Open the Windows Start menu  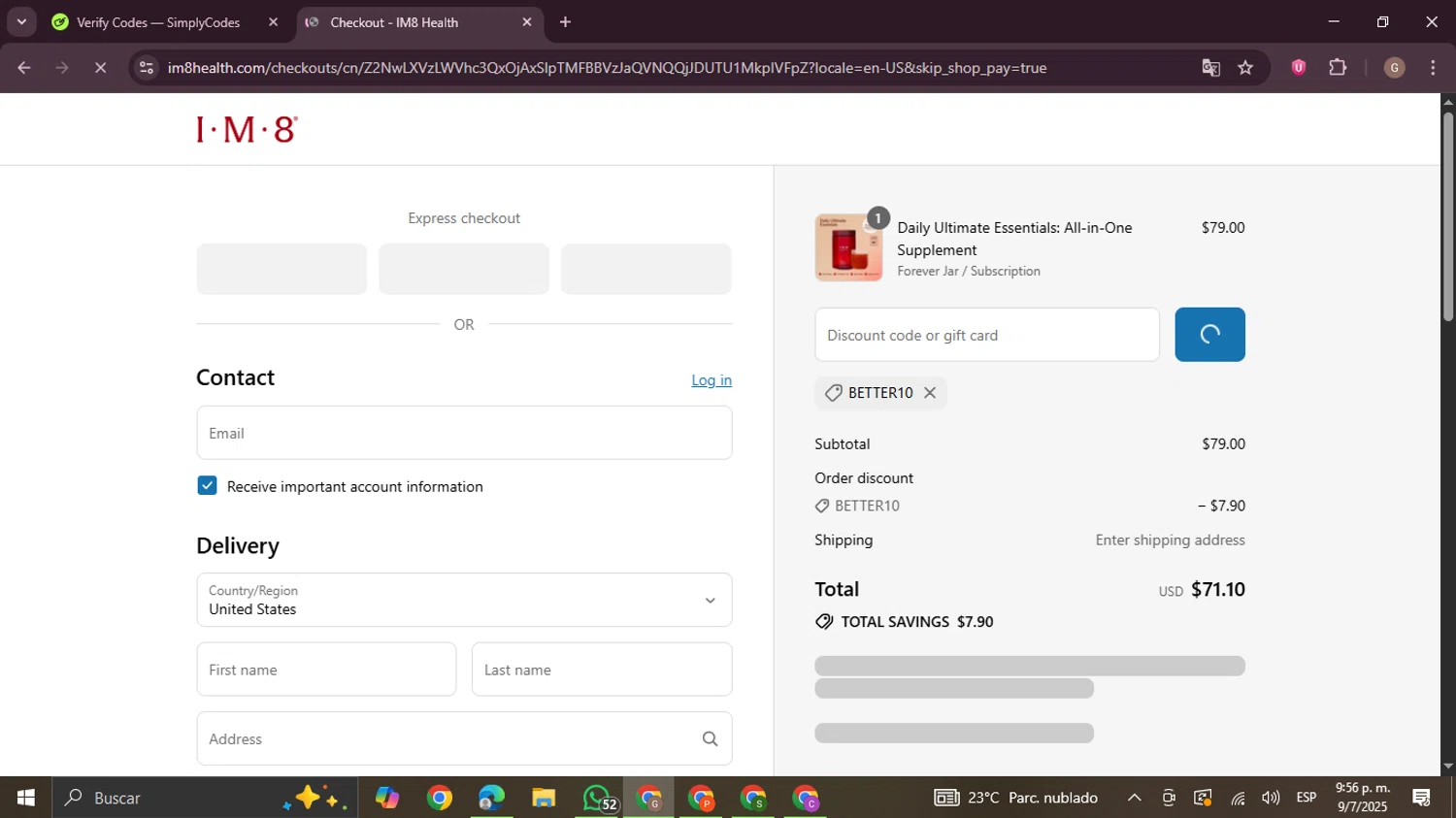[x=26, y=798]
